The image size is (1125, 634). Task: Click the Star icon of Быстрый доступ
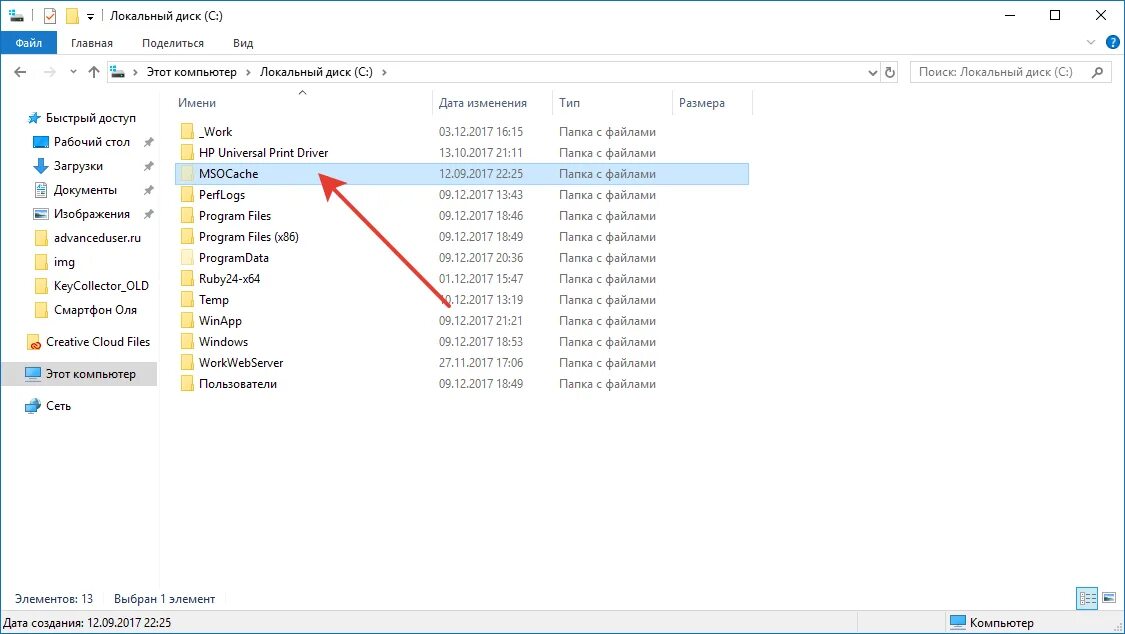[33, 118]
